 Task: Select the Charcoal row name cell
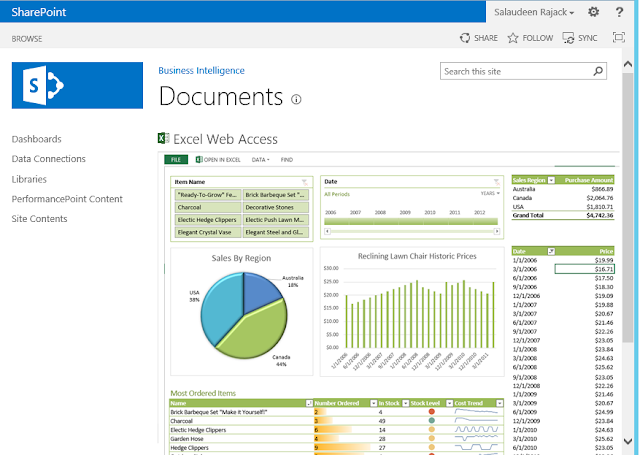[x=241, y=421]
